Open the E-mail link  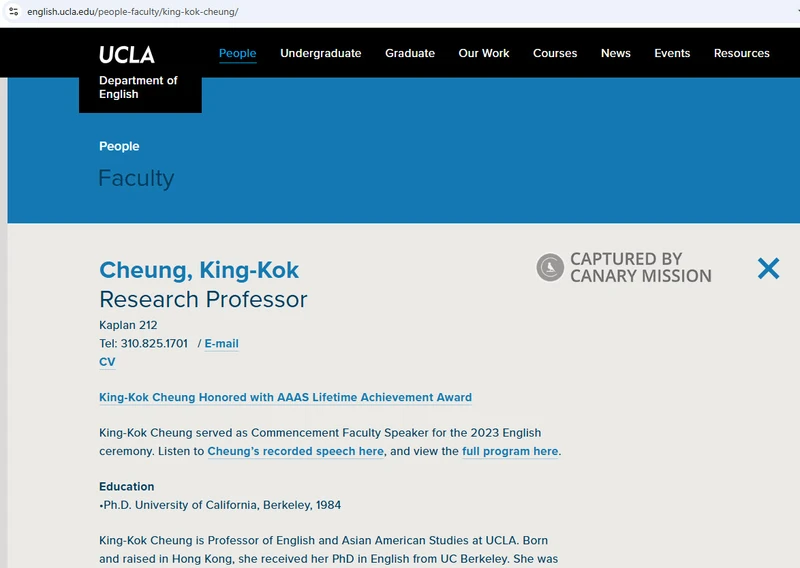(x=221, y=343)
